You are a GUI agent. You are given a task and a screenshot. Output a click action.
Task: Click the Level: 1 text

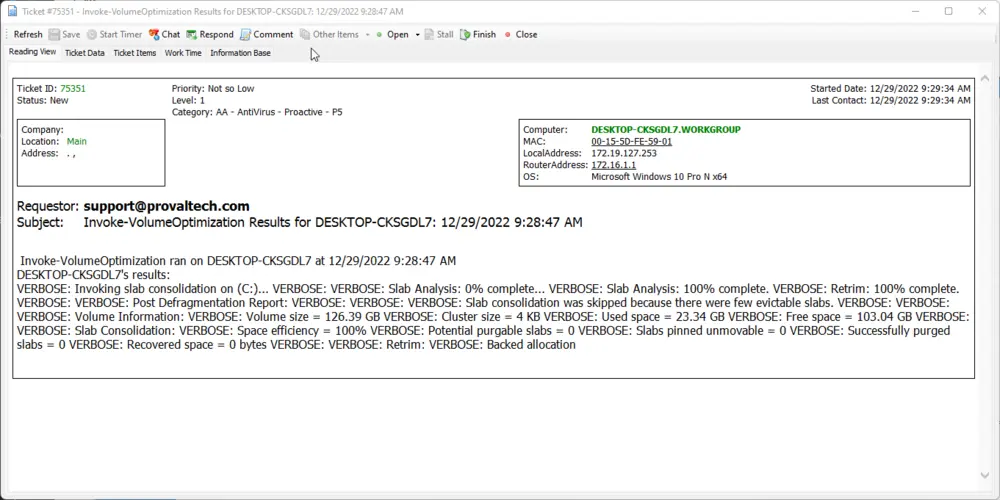click(x=188, y=100)
